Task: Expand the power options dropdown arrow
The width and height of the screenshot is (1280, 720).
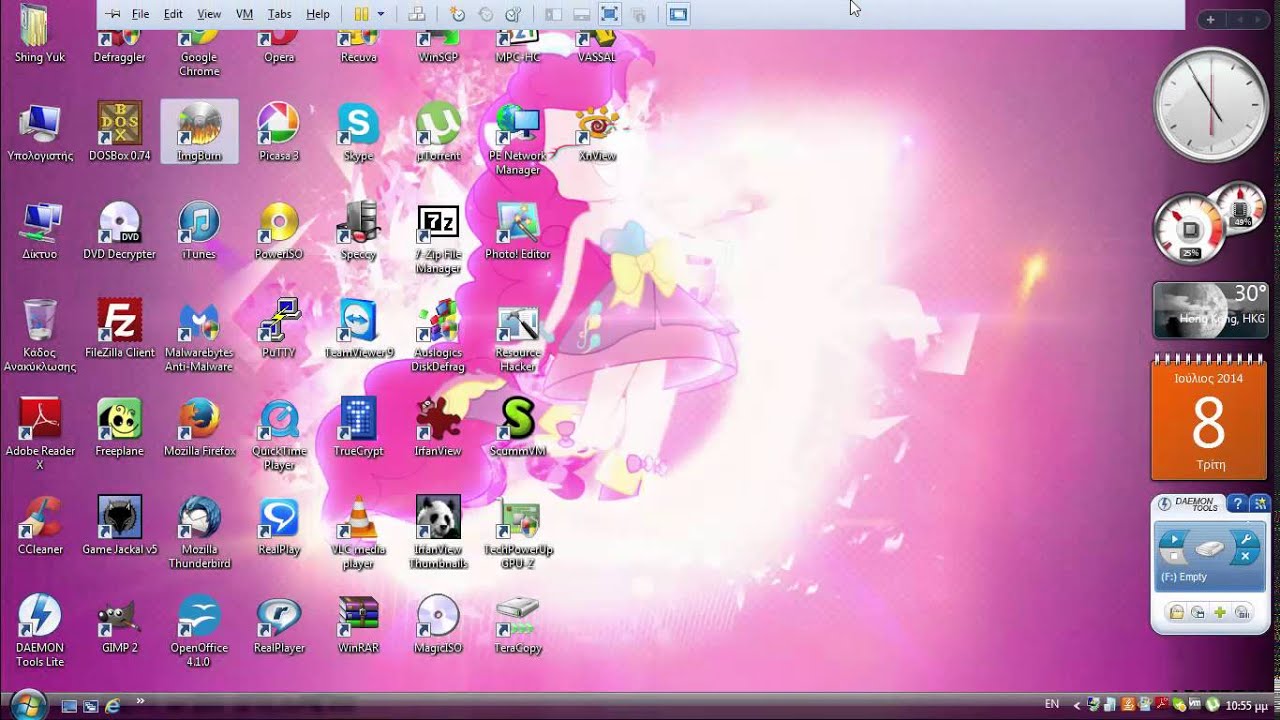Action: [x=381, y=14]
